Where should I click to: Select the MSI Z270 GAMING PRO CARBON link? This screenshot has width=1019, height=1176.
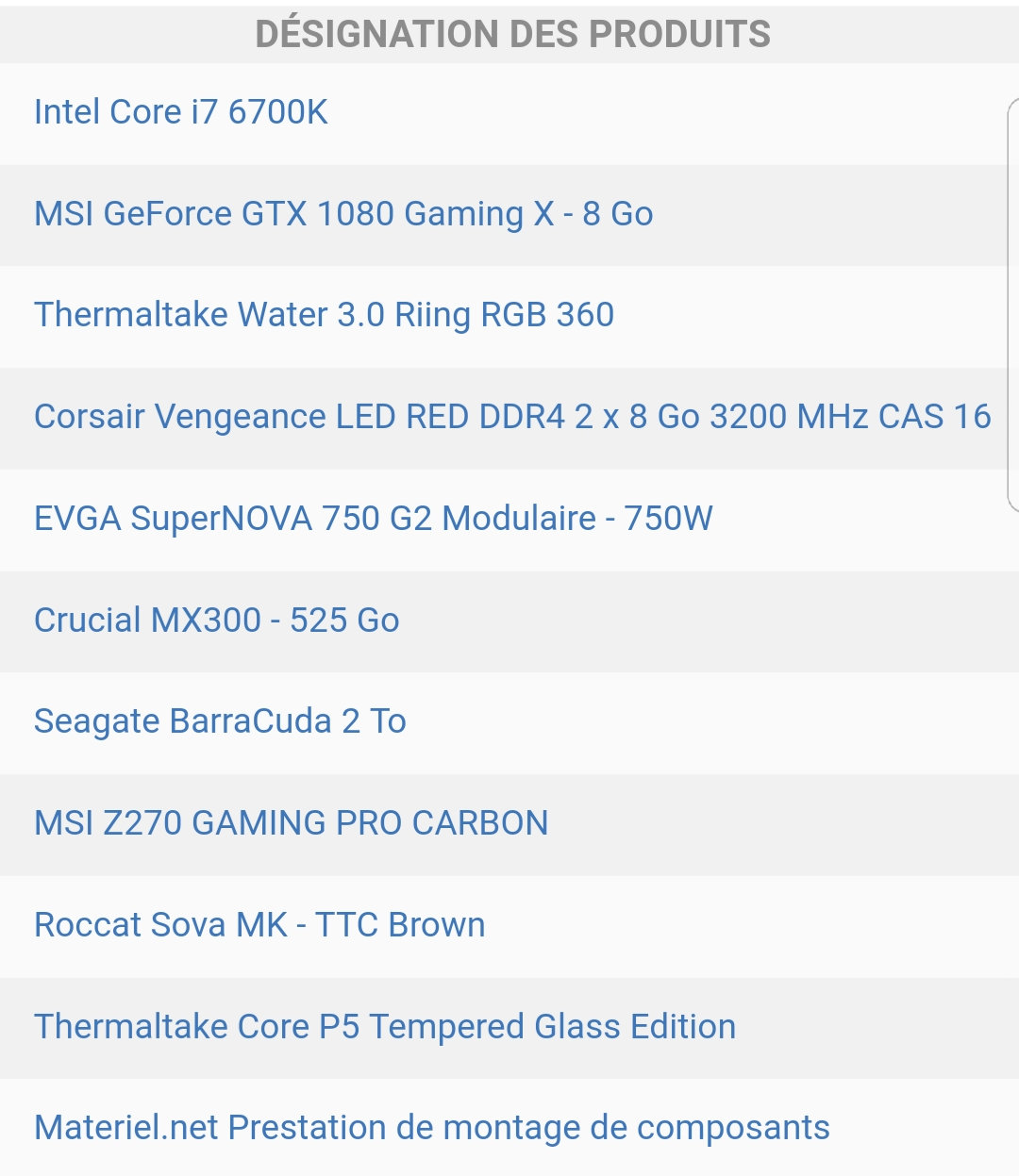tap(291, 823)
